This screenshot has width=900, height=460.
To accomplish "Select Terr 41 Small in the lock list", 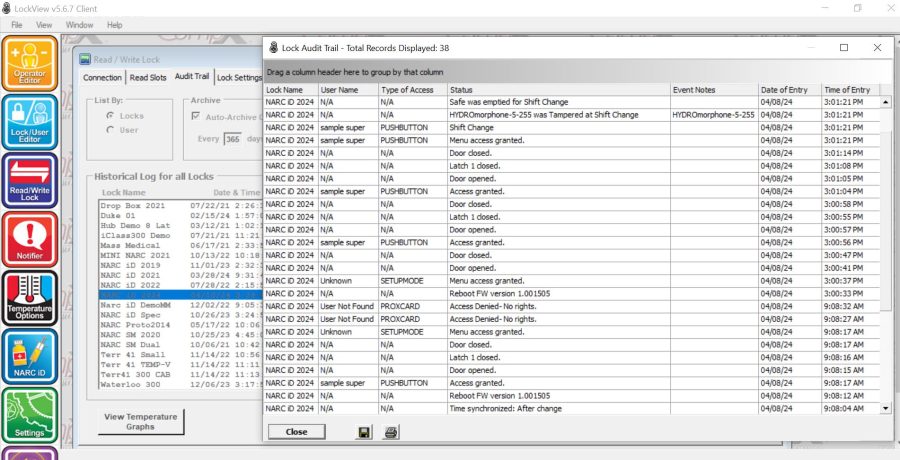I will (180, 355).
